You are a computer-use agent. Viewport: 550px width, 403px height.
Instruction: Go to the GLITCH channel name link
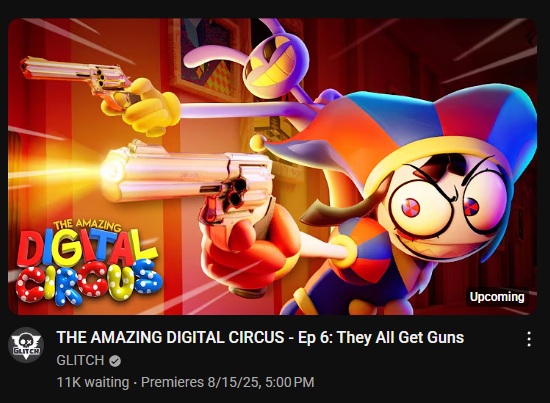(80, 361)
